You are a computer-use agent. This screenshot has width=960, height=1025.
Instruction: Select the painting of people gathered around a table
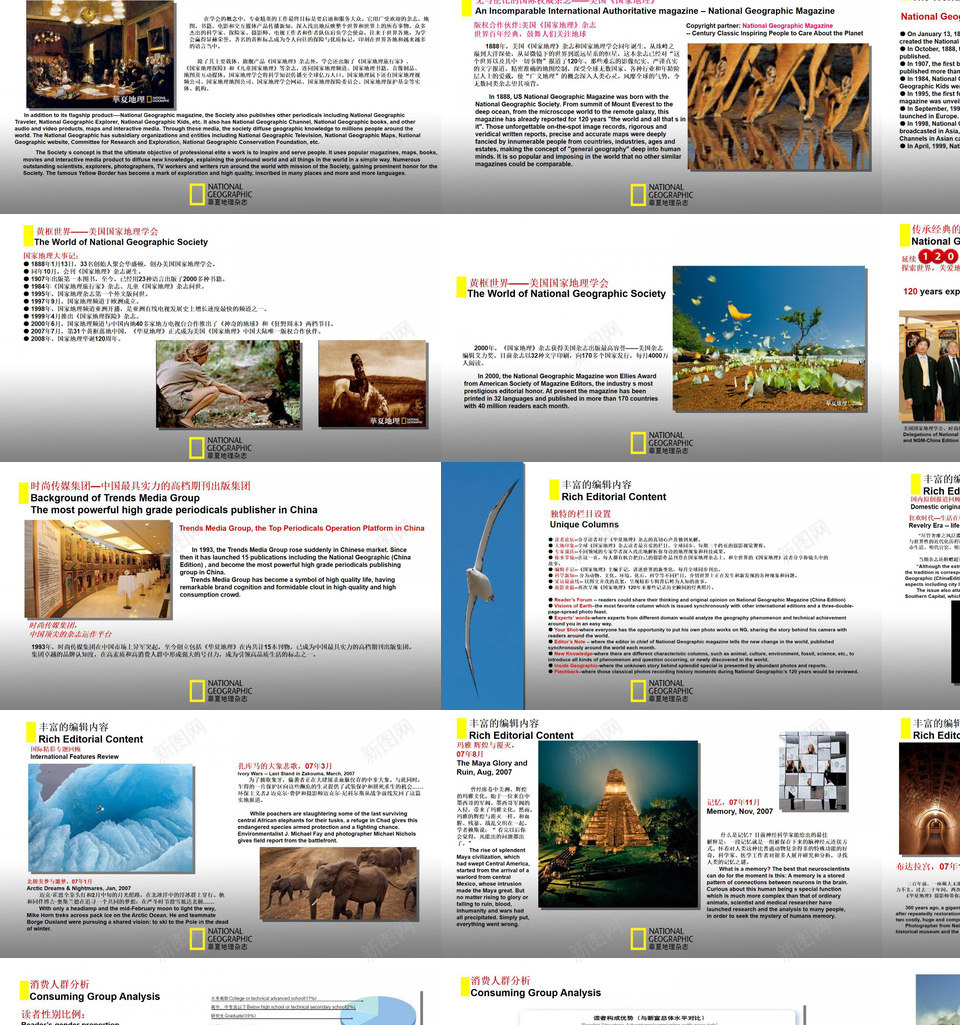coord(101,54)
